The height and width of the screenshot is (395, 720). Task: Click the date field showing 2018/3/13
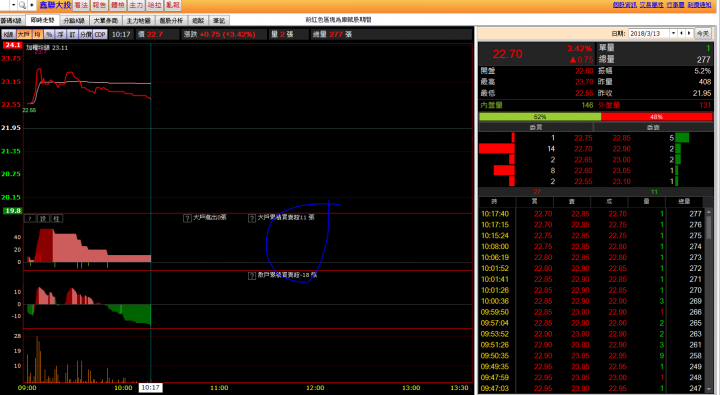click(x=648, y=34)
